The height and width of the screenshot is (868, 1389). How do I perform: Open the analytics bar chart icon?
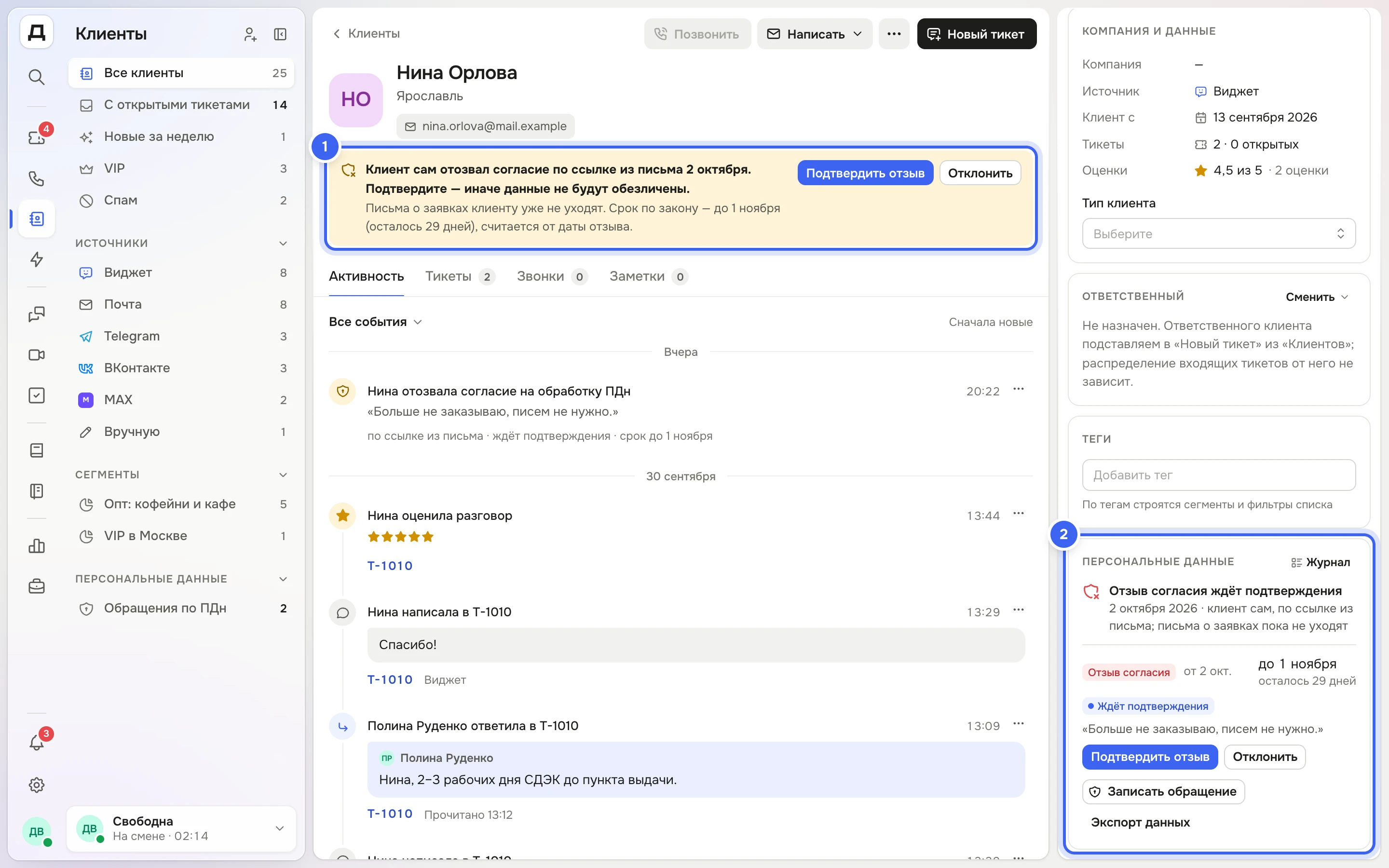[x=36, y=545]
